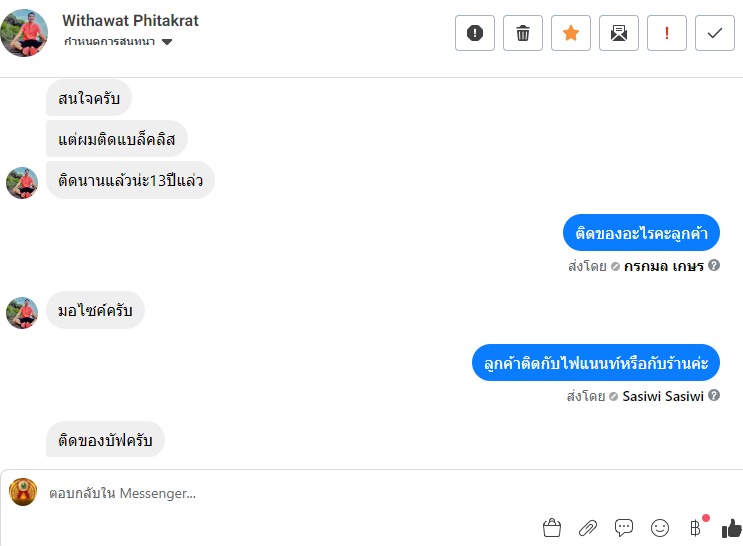Screen dimensions: 743x546
Task: Click the contact's profile photo in header
Action: 25,32
